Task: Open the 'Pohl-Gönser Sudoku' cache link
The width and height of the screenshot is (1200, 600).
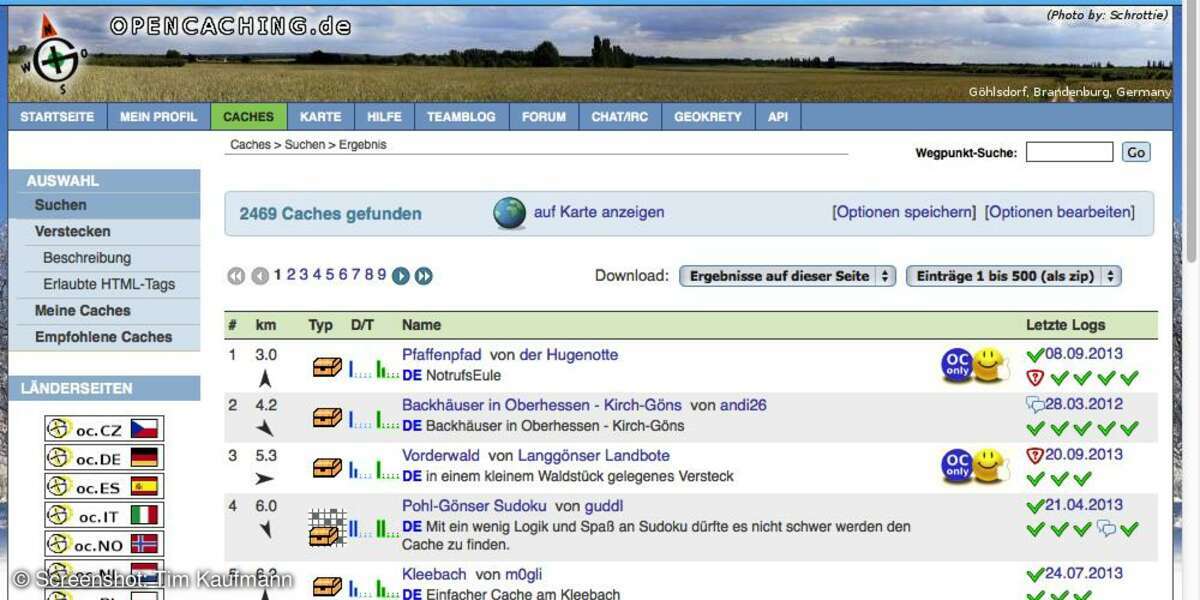Action: point(474,506)
